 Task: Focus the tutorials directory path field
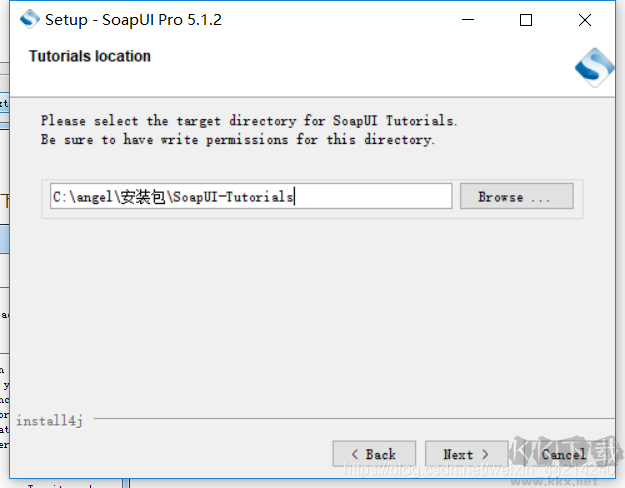click(x=250, y=197)
